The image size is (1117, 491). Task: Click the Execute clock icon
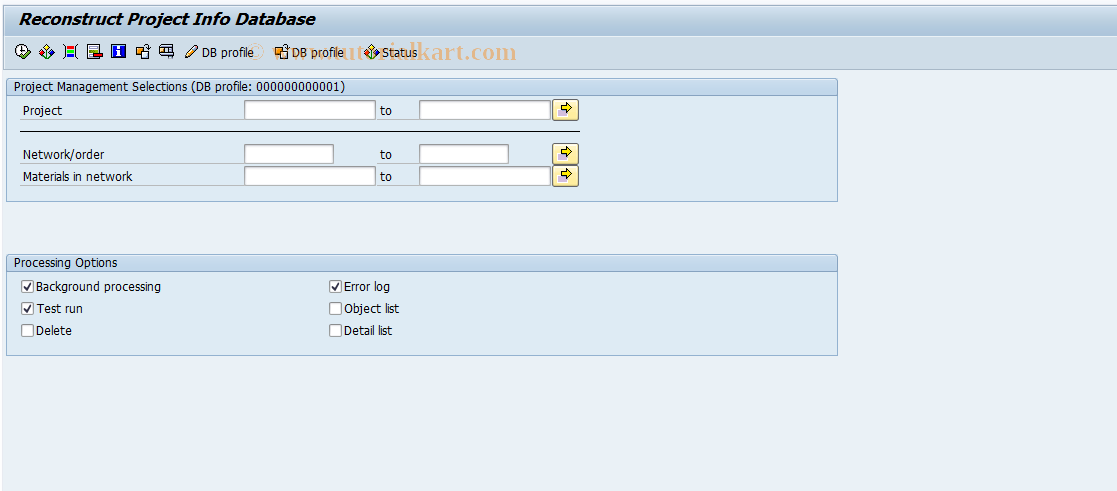click(x=23, y=51)
